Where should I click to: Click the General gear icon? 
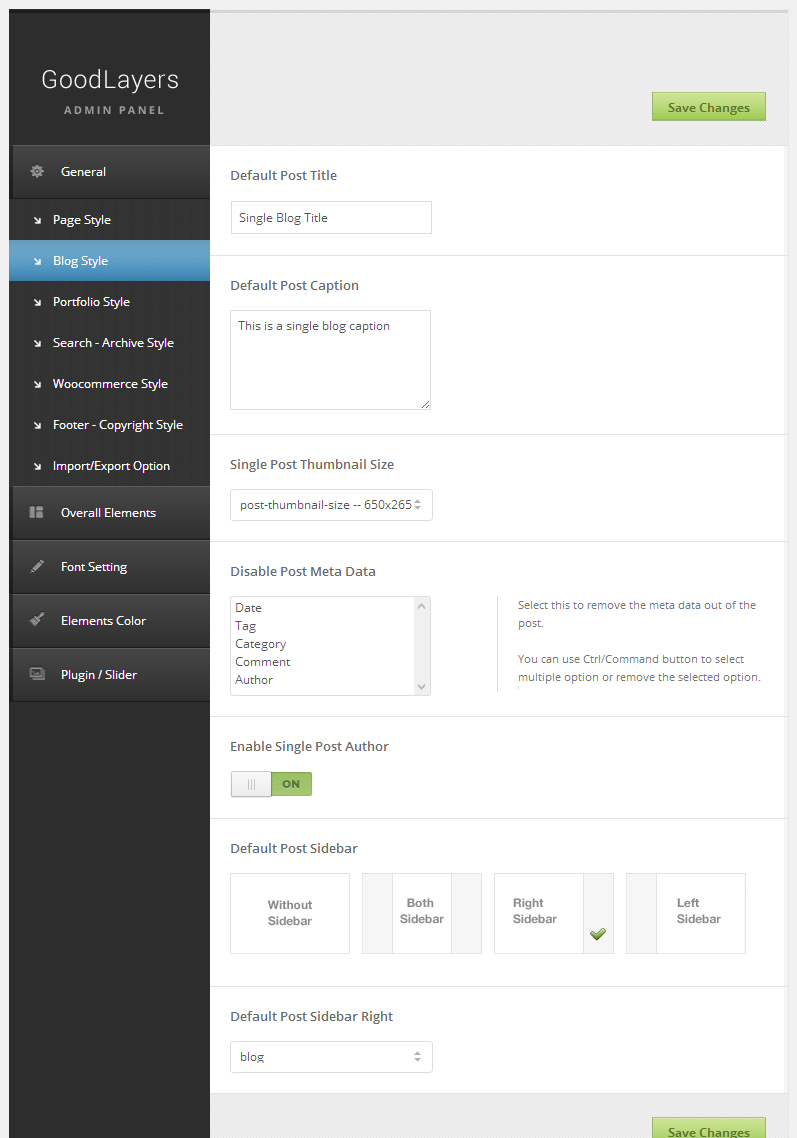pyautogui.click(x=37, y=172)
